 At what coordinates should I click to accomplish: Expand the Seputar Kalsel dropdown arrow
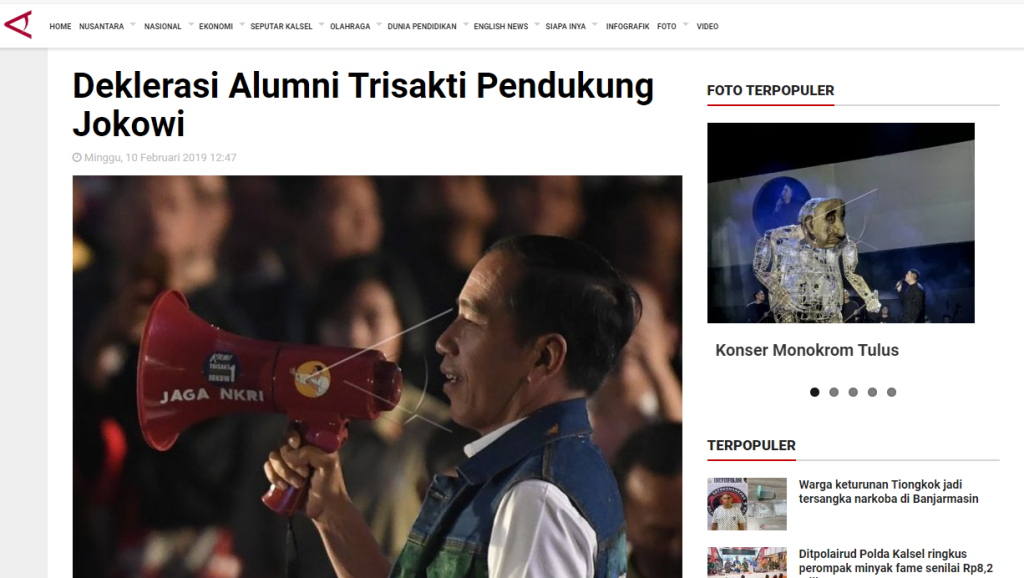tap(321, 25)
